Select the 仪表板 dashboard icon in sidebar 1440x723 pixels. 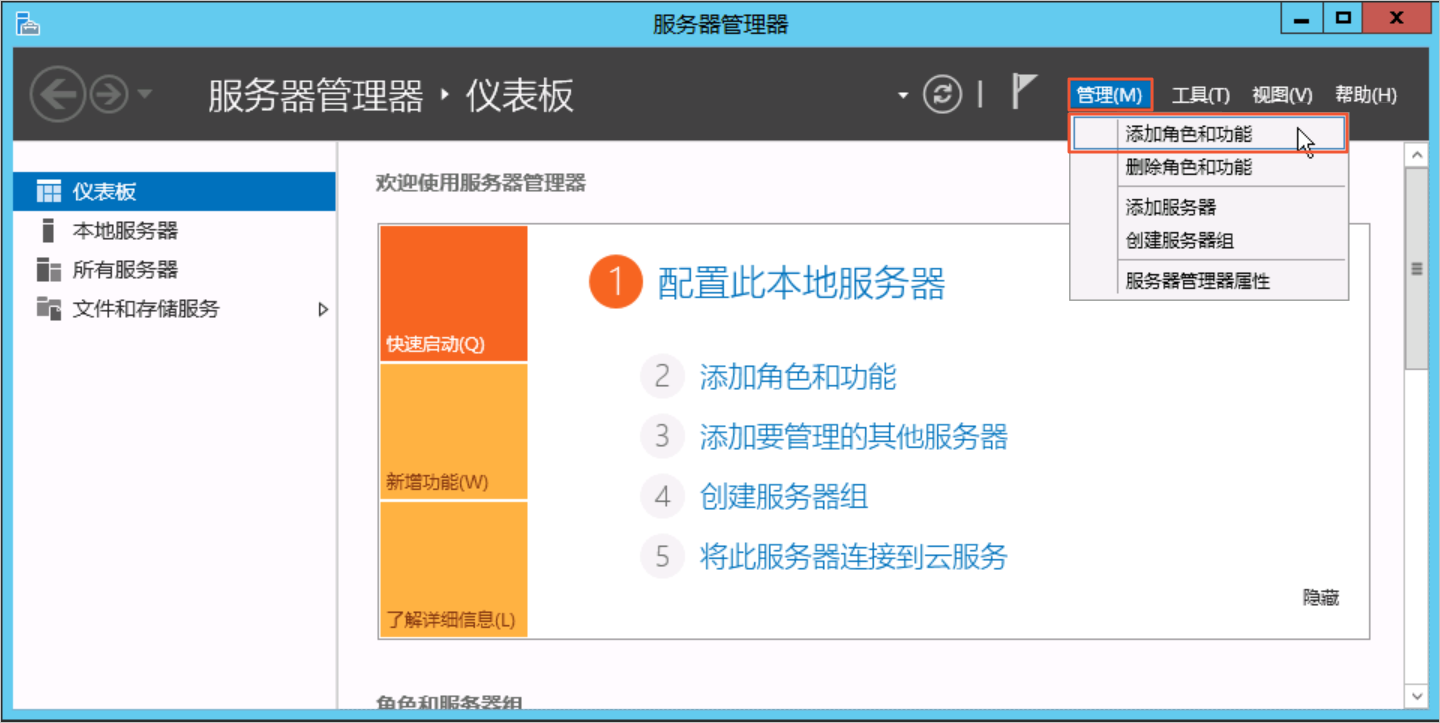48,191
